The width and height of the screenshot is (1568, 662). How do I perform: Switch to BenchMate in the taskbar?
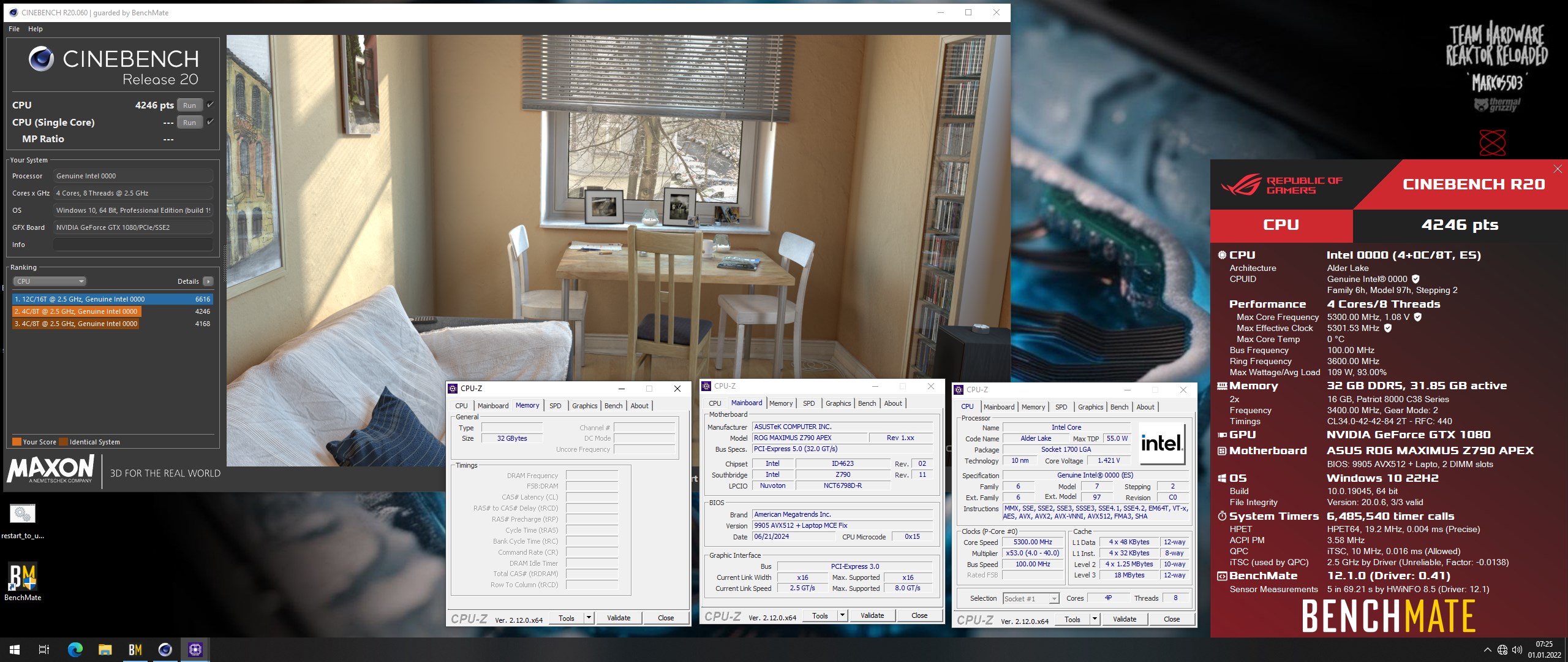click(x=135, y=650)
